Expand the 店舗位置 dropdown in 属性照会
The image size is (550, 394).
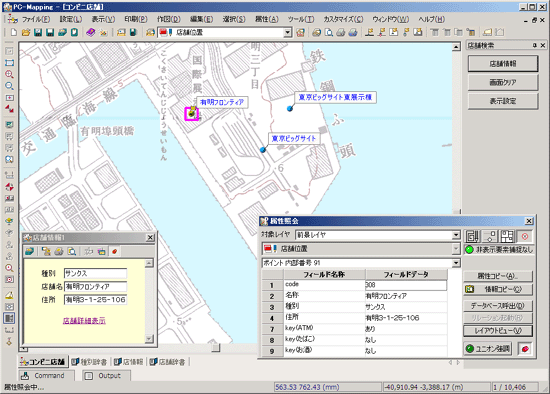(x=456, y=249)
